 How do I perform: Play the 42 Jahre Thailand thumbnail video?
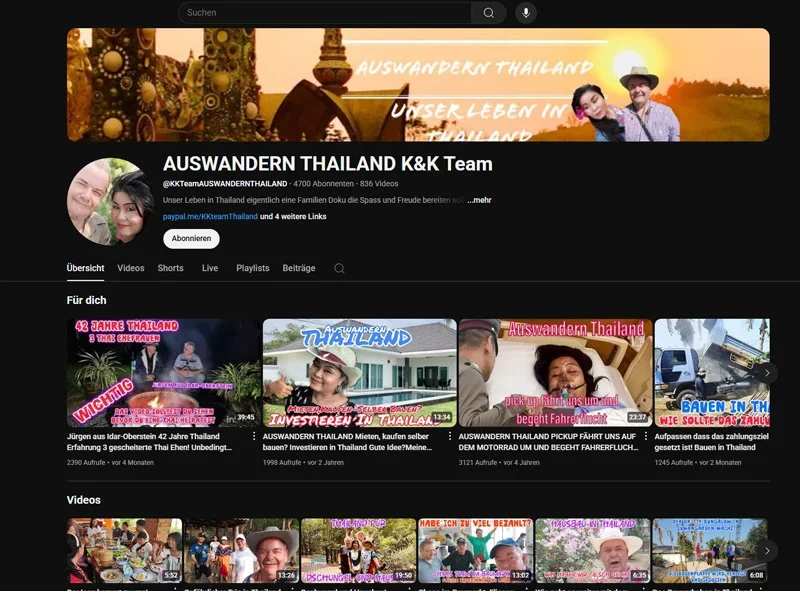coord(163,373)
